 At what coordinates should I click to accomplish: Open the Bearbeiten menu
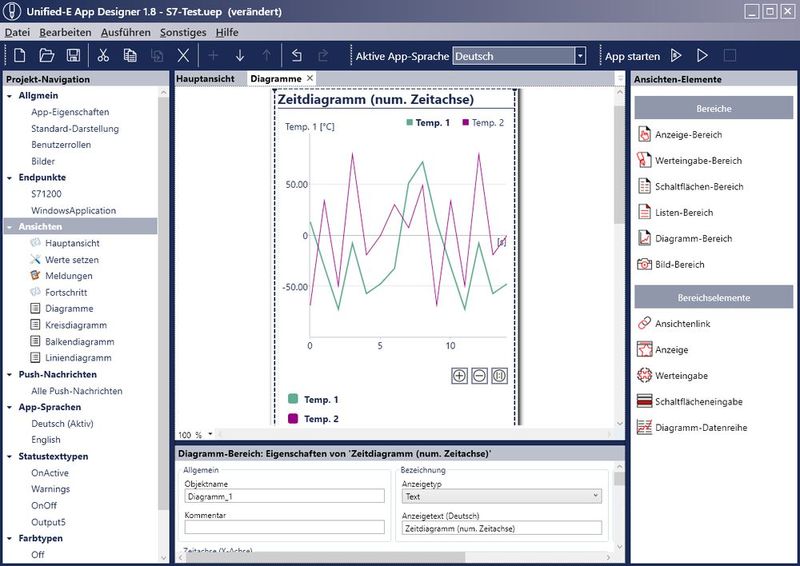(65, 32)
